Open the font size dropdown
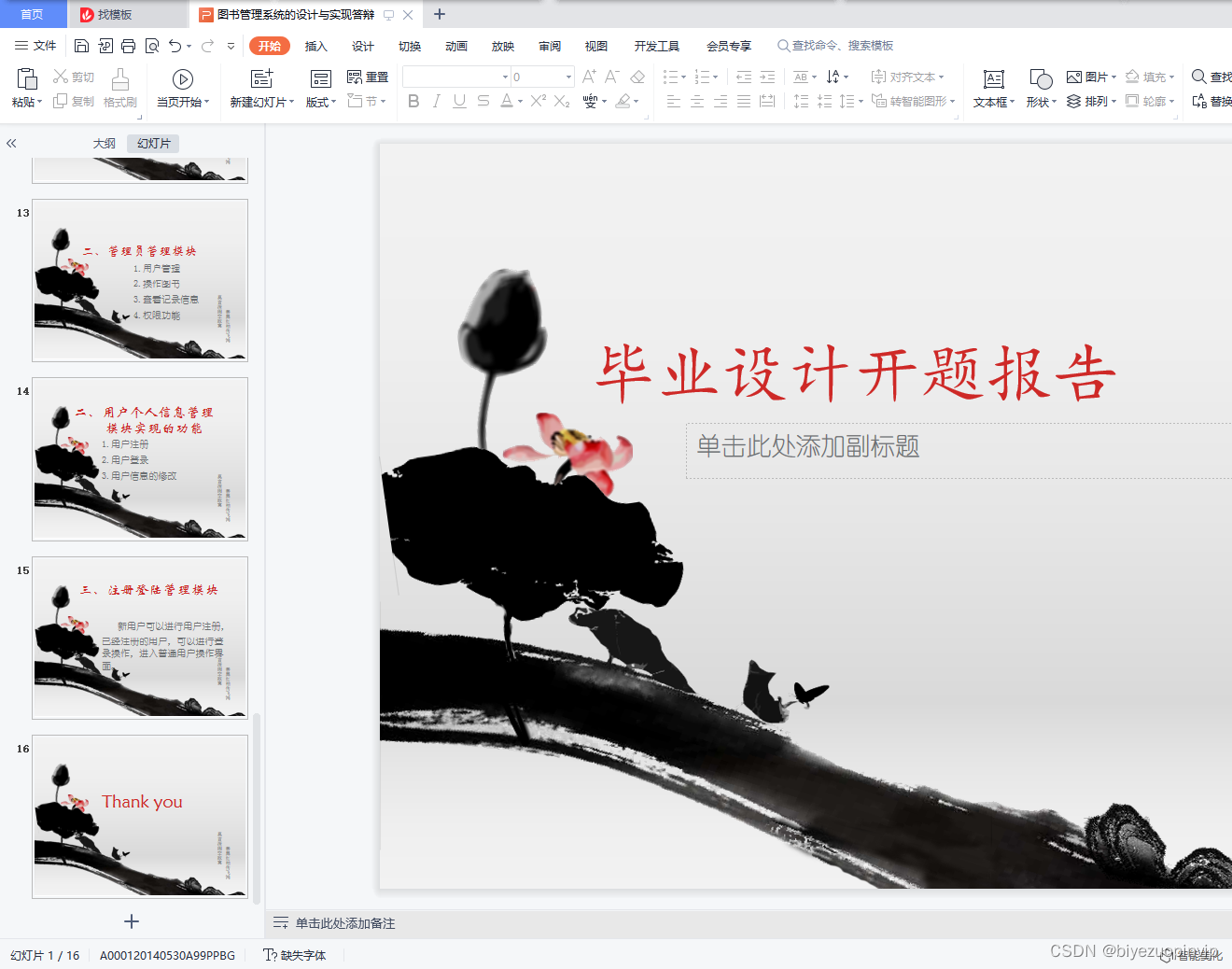1232x969 pixels. pos(568,77)
